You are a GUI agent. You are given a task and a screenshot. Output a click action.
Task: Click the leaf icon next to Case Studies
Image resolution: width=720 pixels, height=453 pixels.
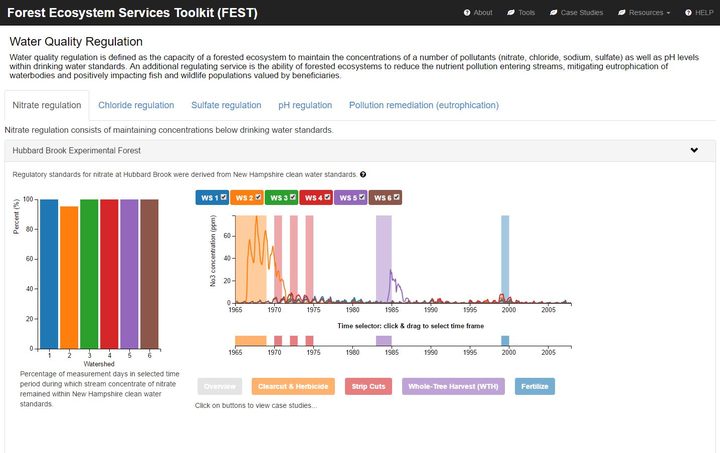[553, 13]
